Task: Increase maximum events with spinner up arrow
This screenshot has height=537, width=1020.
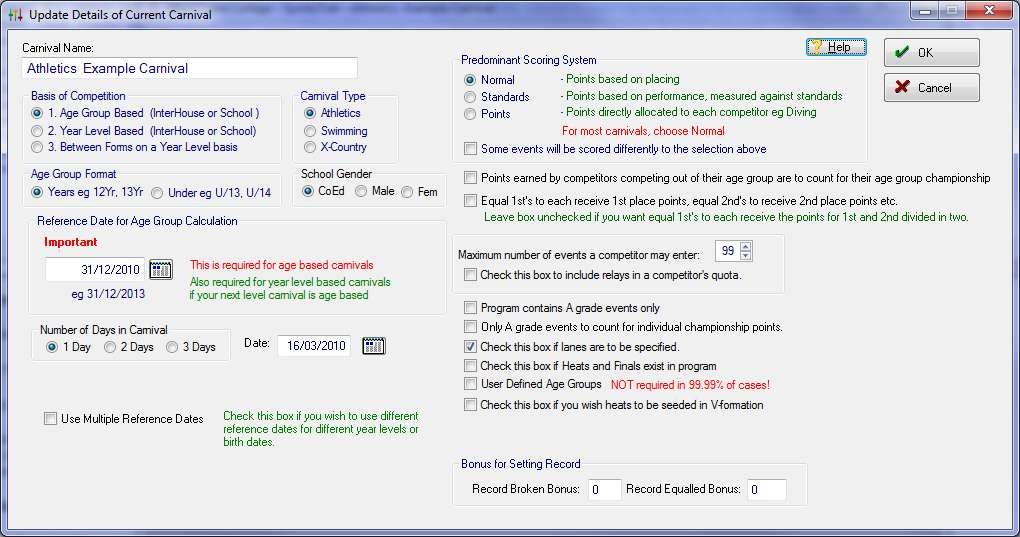Action: pos(746,246)
